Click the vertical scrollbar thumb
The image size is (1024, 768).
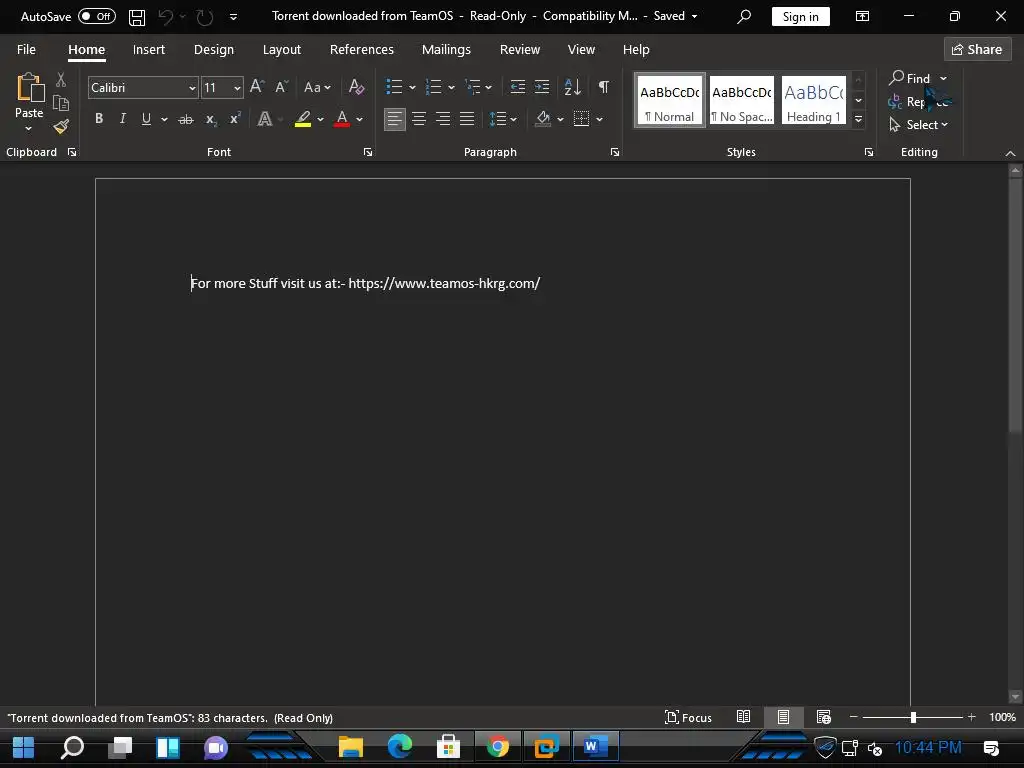click(1014, 305)
